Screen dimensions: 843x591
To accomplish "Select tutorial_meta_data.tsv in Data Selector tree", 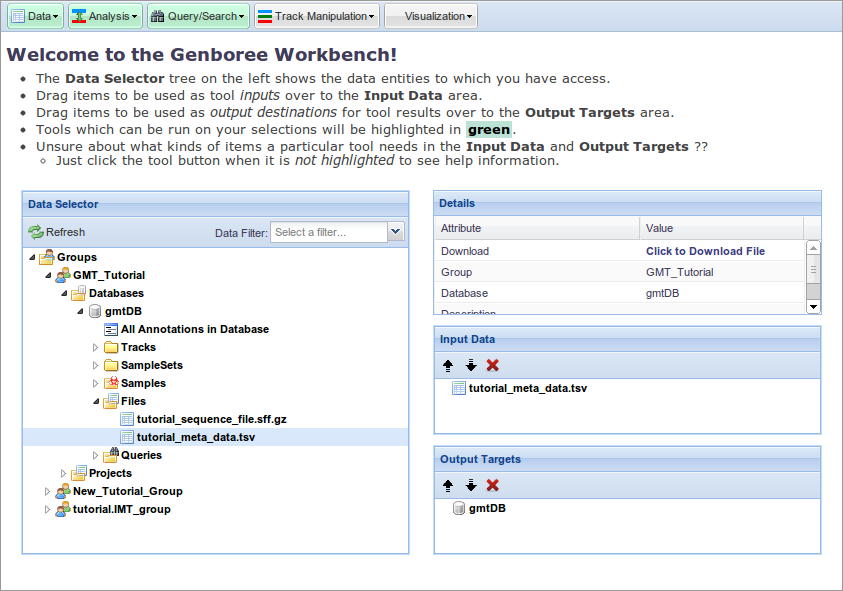I will coord(196,437).
